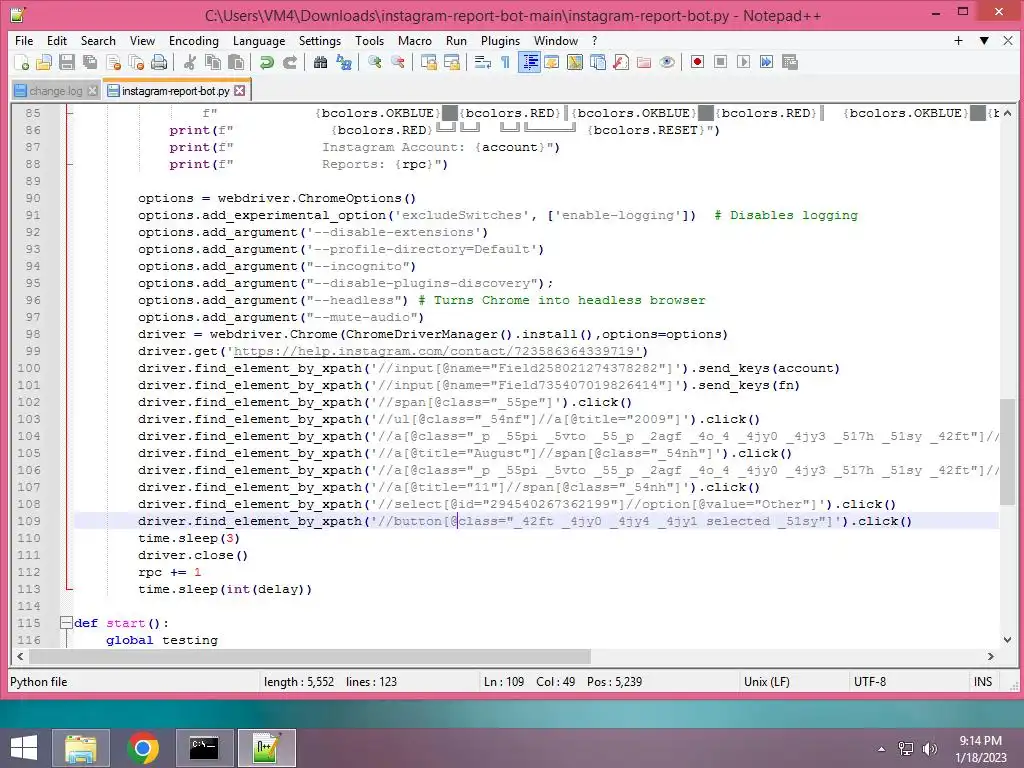Stop macro recording square icon
This screenshot has width=1024, height=768.
[720, 62]
